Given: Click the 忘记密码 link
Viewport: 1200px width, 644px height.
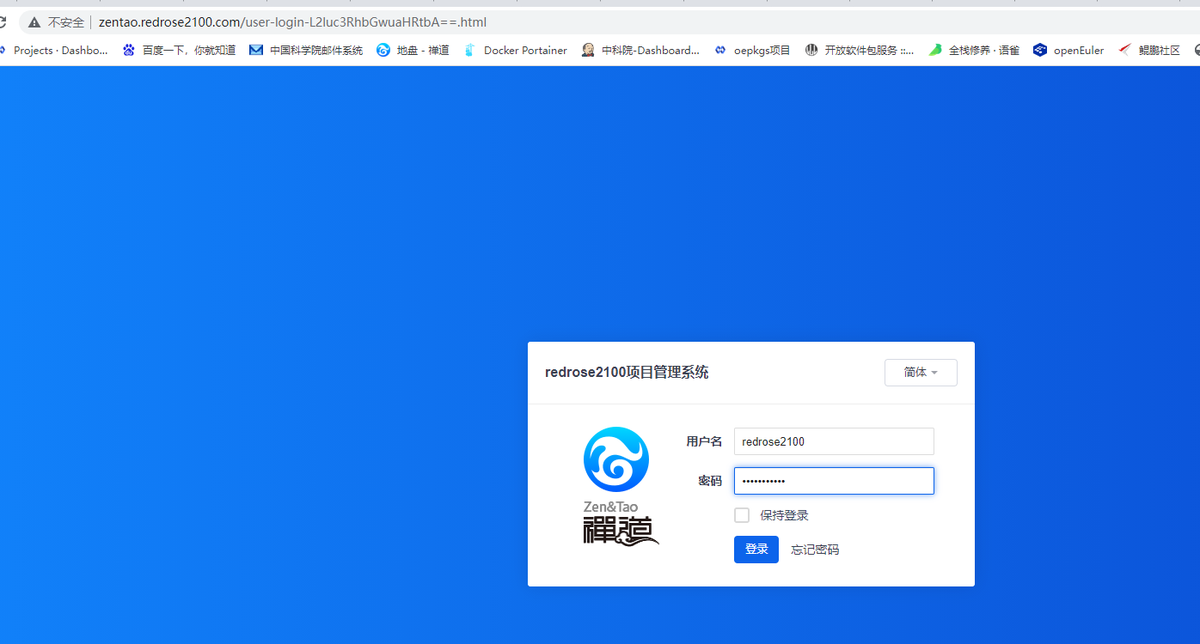Looking at the screenshot, I should tap(815, 550).
